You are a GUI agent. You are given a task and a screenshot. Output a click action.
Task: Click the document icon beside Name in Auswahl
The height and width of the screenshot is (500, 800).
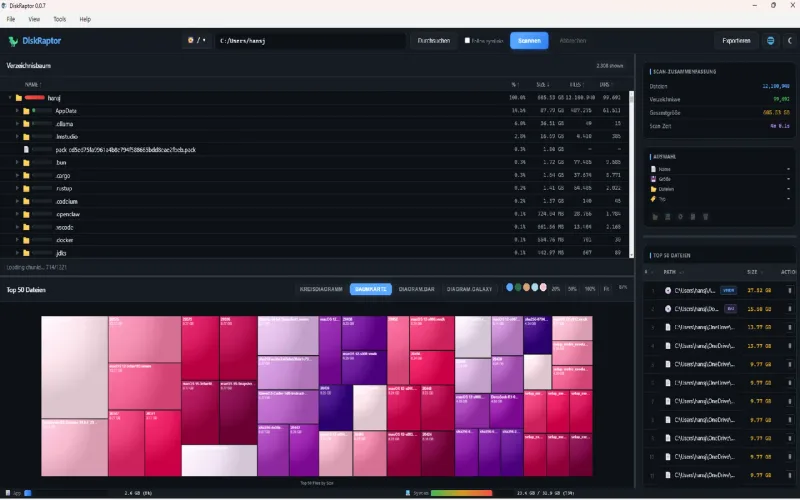click(x=654, y=169)
